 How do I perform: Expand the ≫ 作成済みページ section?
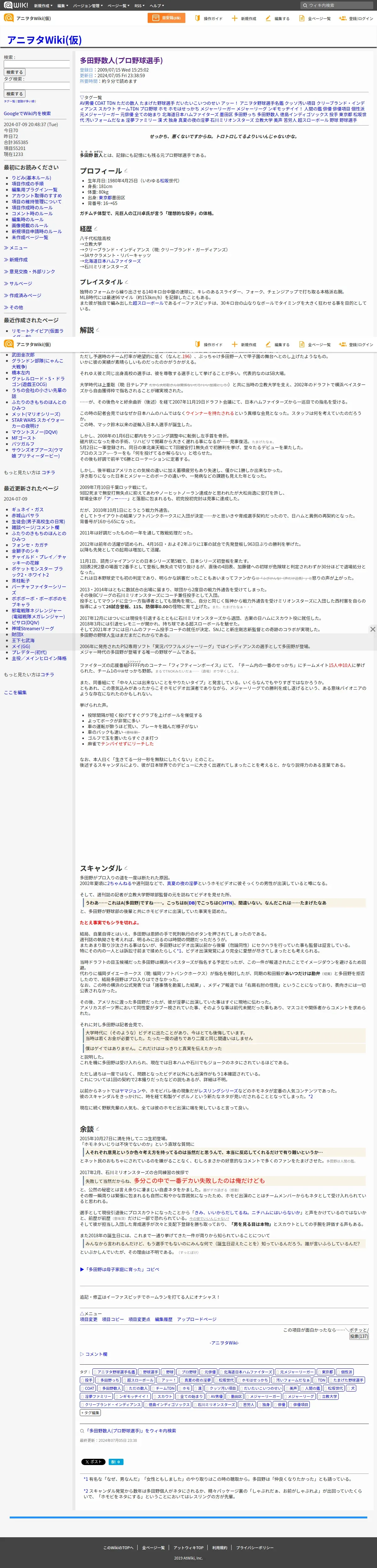click(23, 295)
